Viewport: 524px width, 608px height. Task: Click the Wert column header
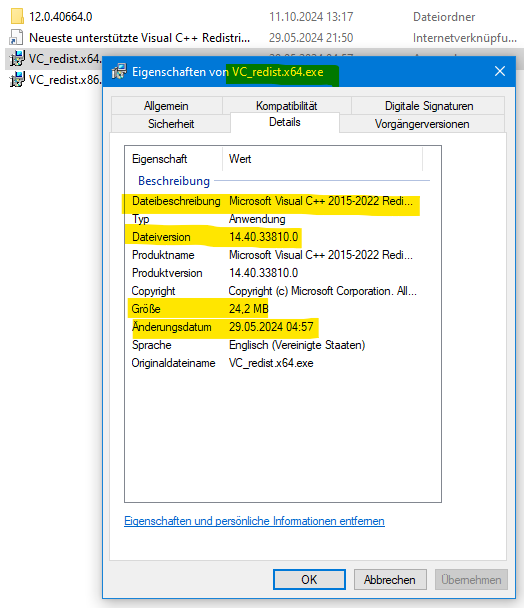tap(322, 159)
